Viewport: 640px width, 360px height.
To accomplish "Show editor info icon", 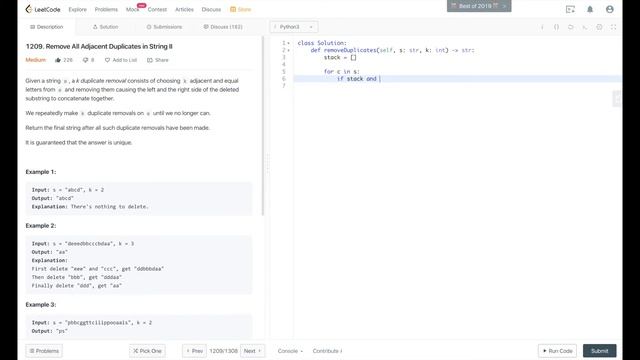I will pos(542,27).
